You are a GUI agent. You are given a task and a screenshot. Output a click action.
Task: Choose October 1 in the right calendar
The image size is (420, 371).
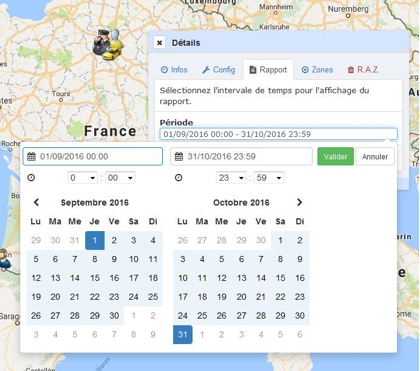[x=280, y=240]
